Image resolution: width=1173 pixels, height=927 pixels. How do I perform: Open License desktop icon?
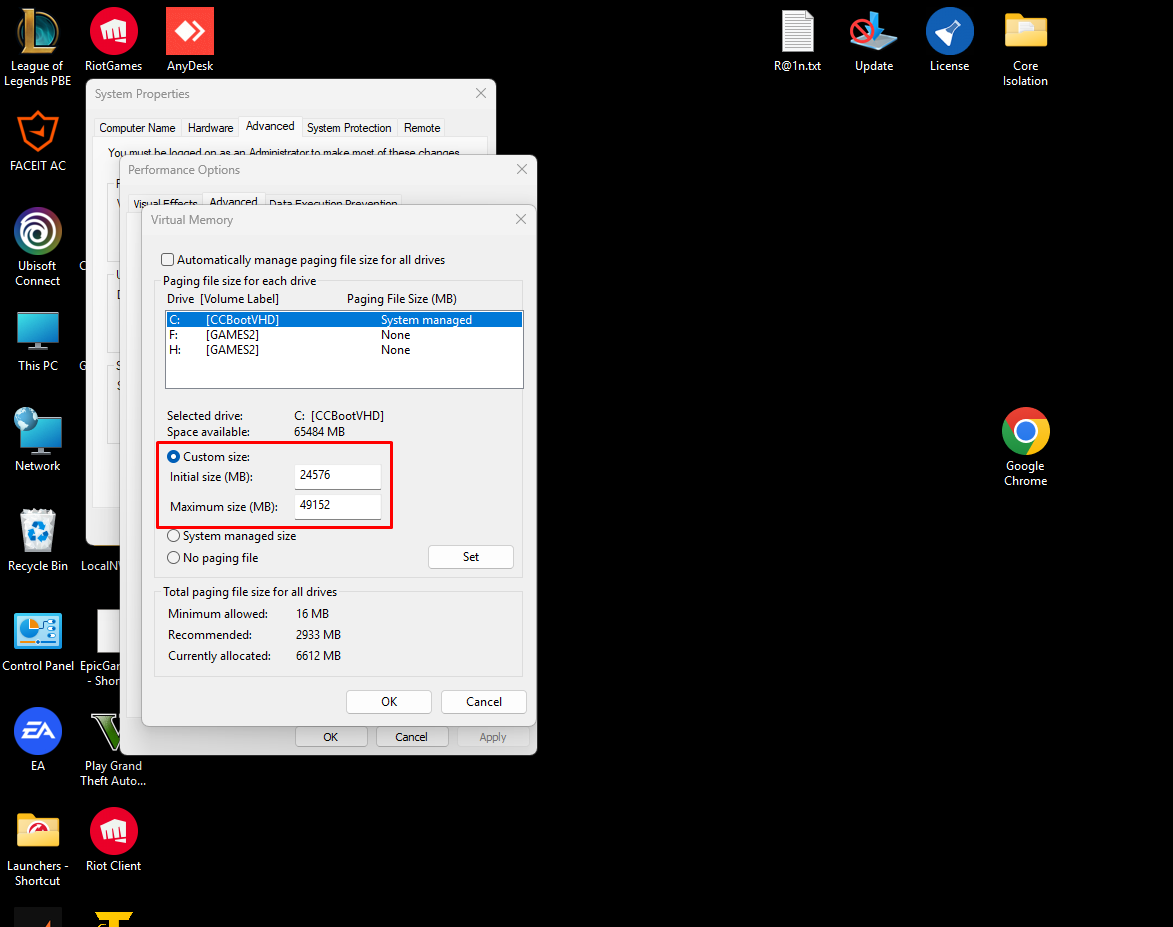click(949, 40)
